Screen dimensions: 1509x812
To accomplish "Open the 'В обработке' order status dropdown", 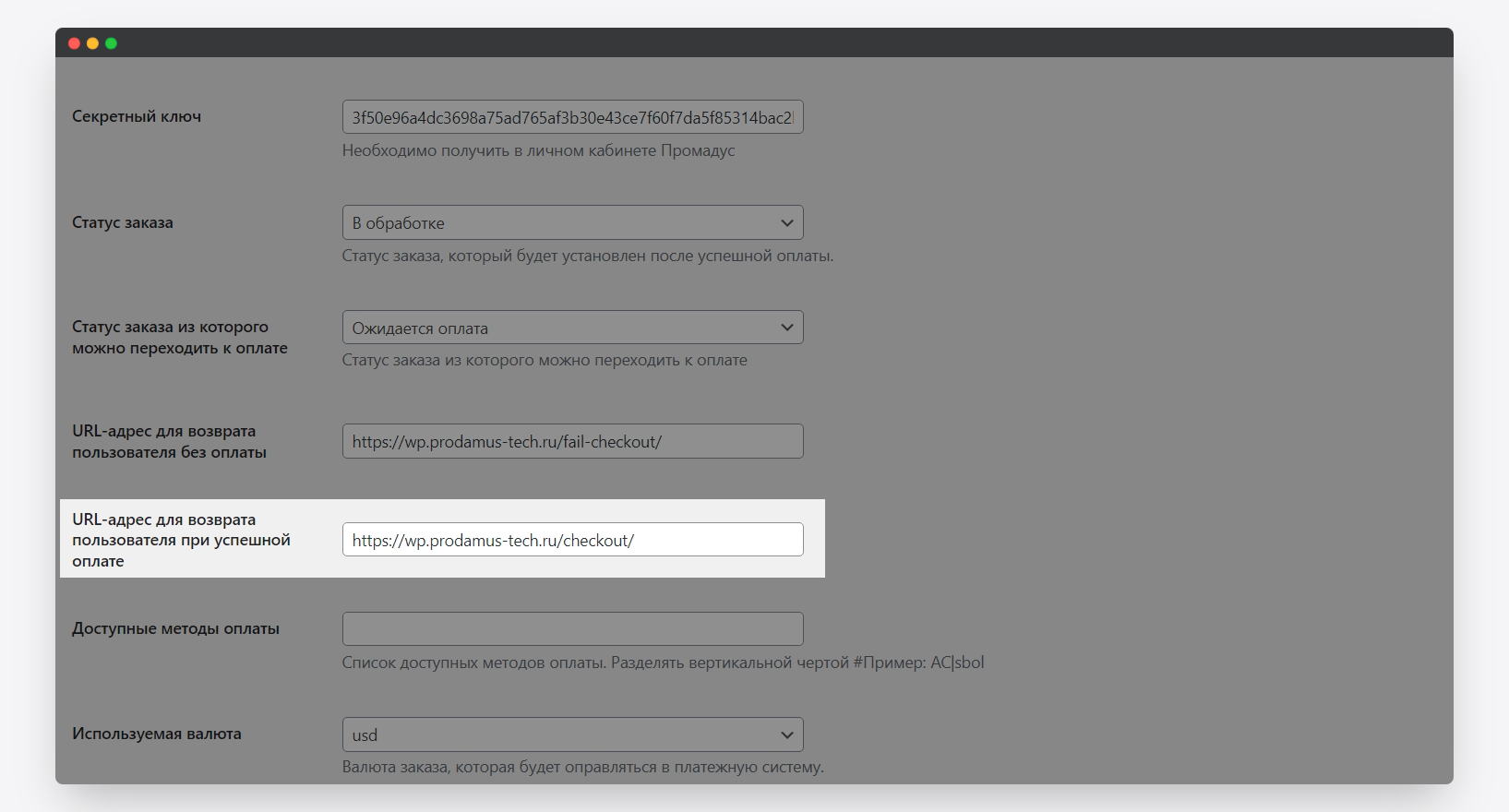I will 572,222.
